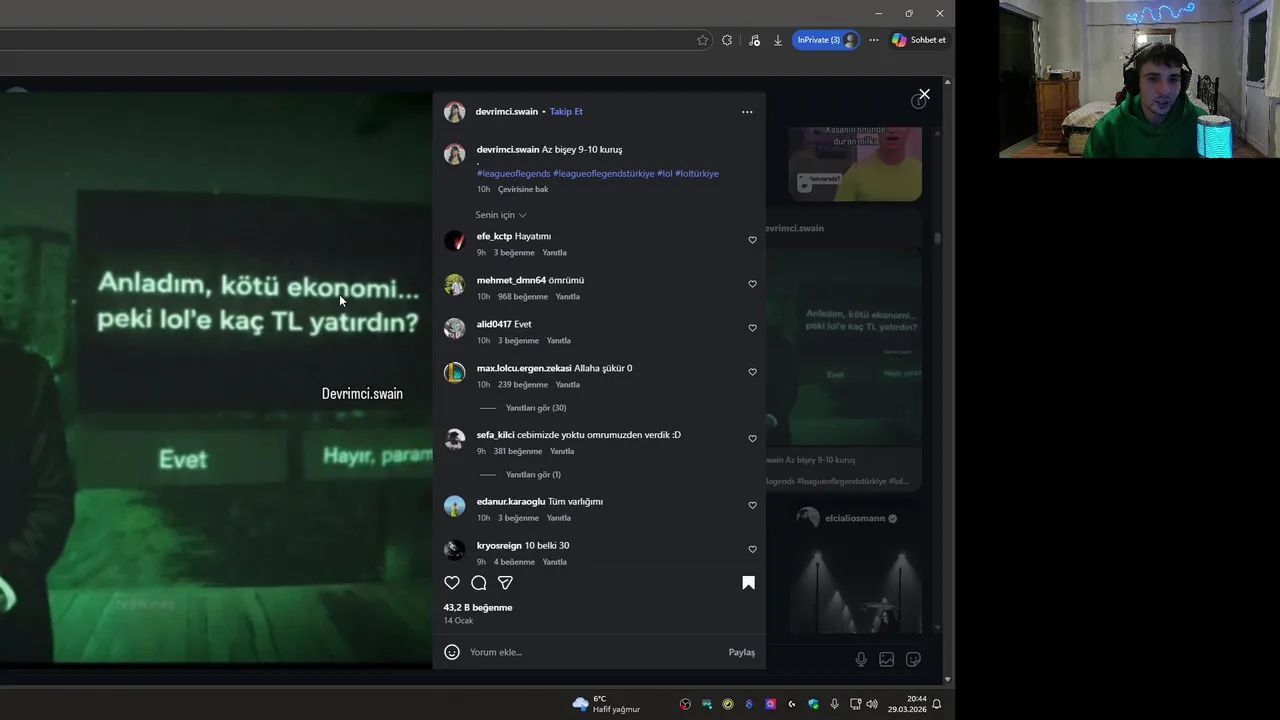This screenshot has height=720, width=1280.
Task: Reply to max.lolcu.ergen.zekasi comment
Action: [567, 385]
